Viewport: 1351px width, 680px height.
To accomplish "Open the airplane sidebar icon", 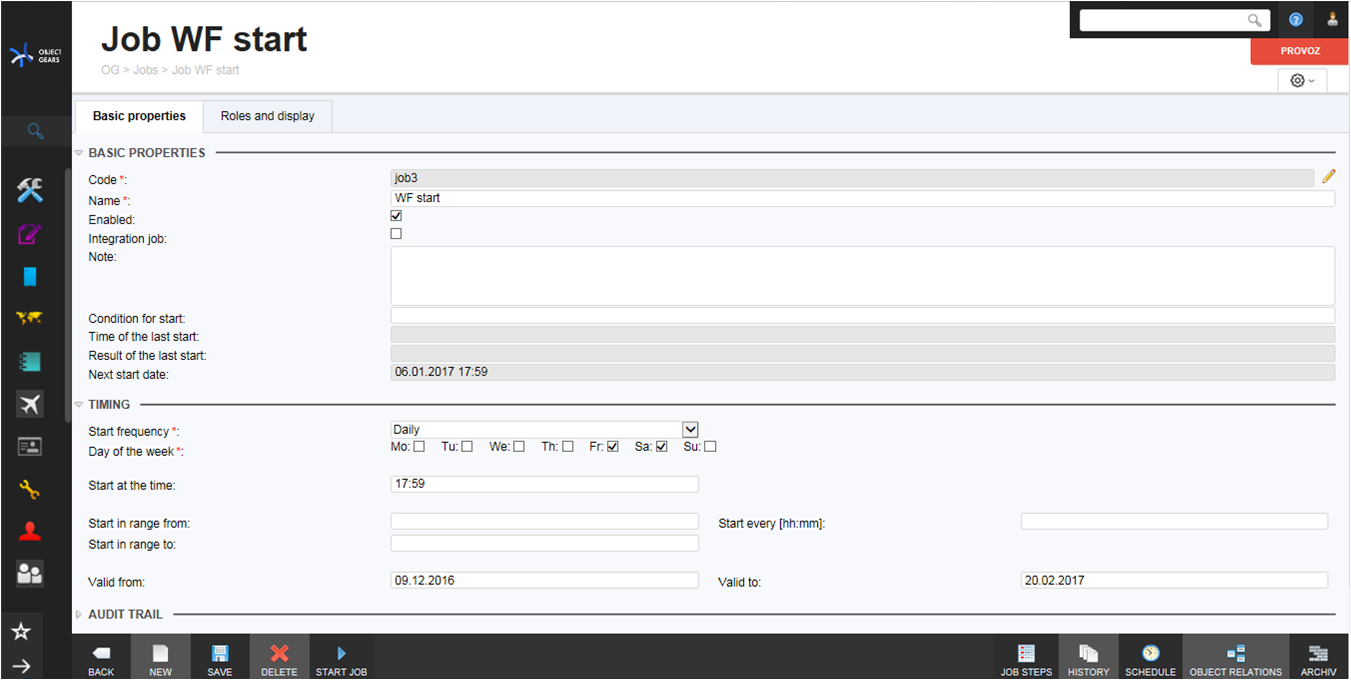I will [30, 404].
